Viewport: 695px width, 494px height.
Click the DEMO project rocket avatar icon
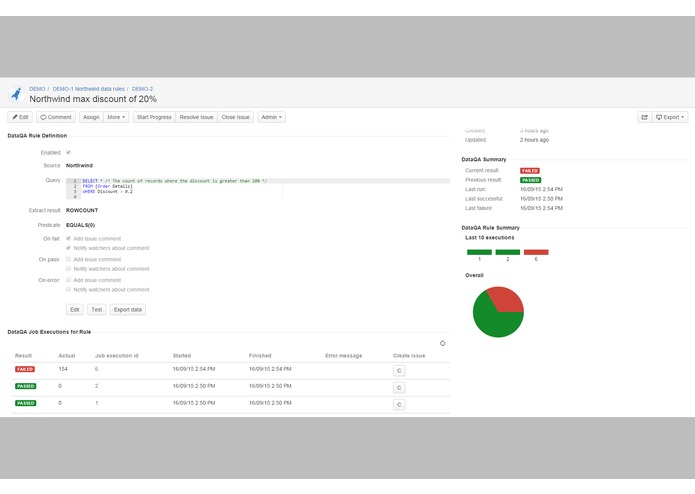(16, 94)
